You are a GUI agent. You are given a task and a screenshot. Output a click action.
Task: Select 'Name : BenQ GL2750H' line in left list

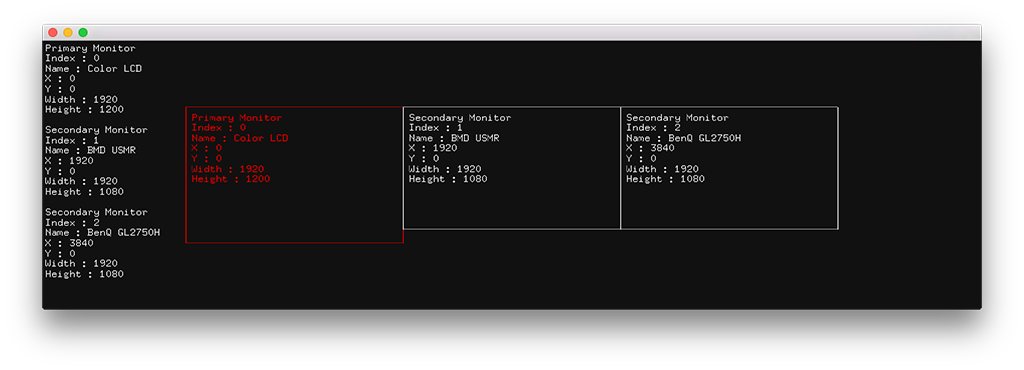point(103,232)
